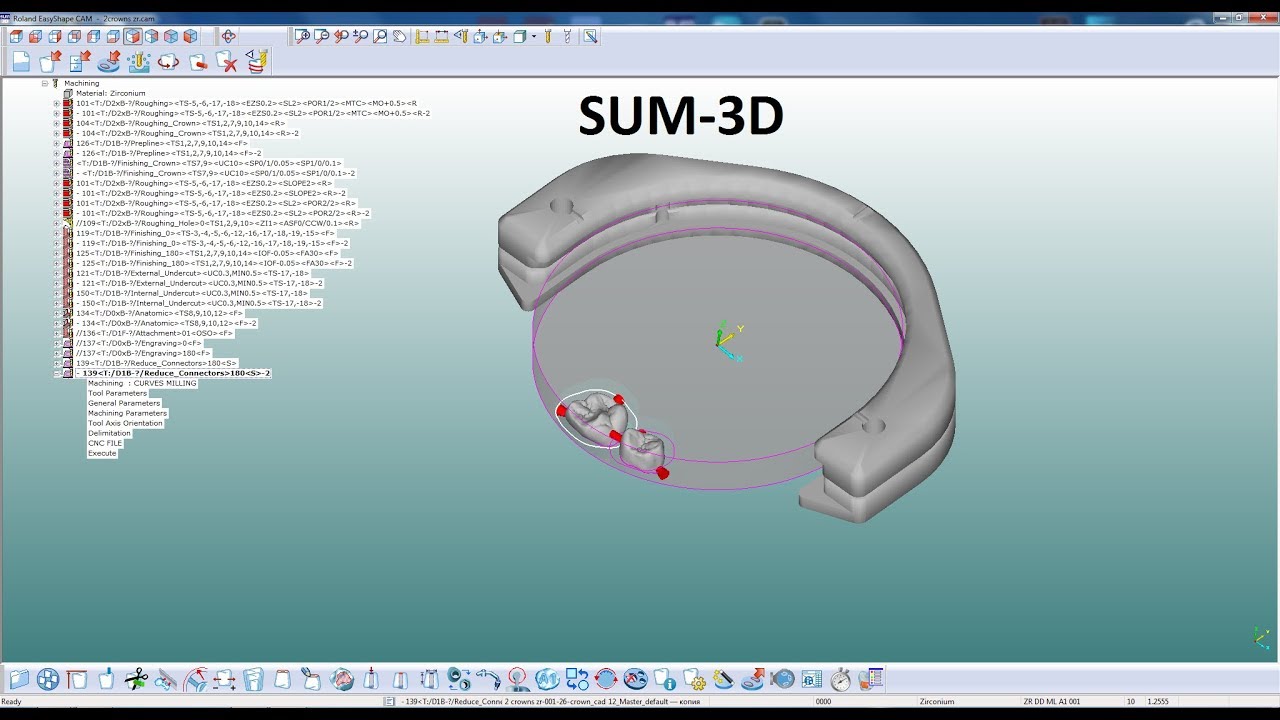
Task: Click the open folder icon in bottom toolbar
Action: [x=19, y=679]
